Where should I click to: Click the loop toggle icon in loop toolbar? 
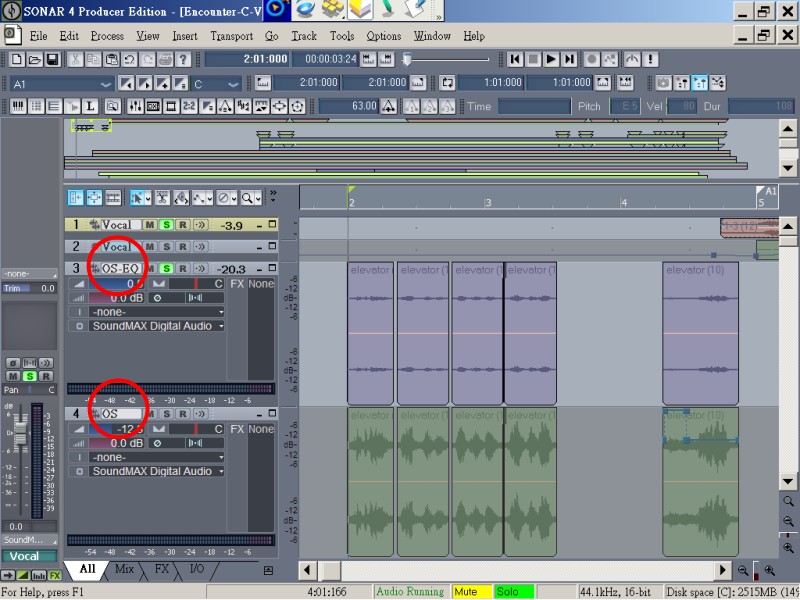point(447,83)
